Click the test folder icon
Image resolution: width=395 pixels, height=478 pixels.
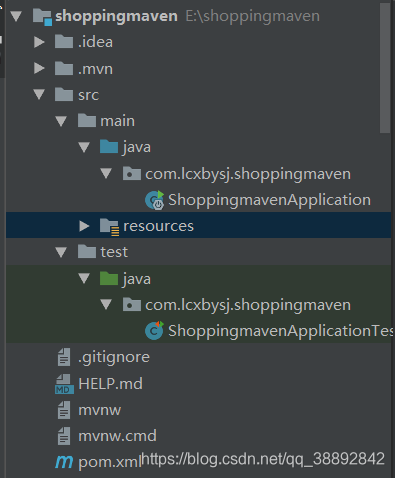87,251
